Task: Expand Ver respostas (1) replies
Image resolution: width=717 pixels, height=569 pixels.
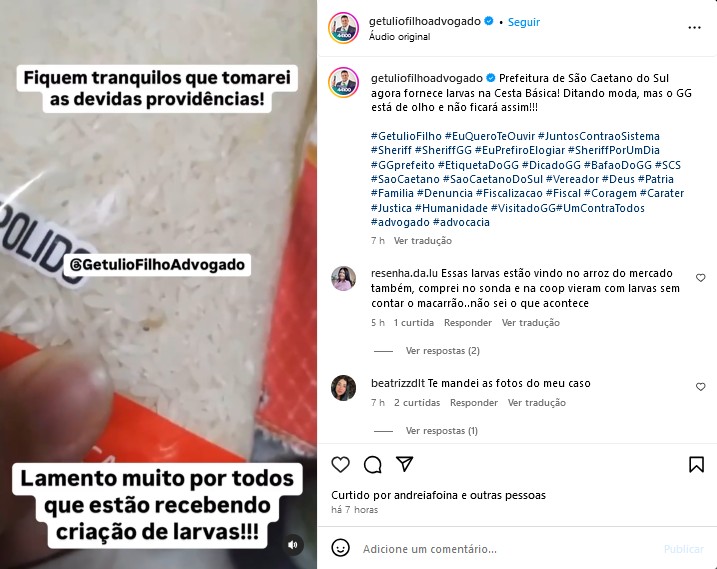Action: coord(441,431)
